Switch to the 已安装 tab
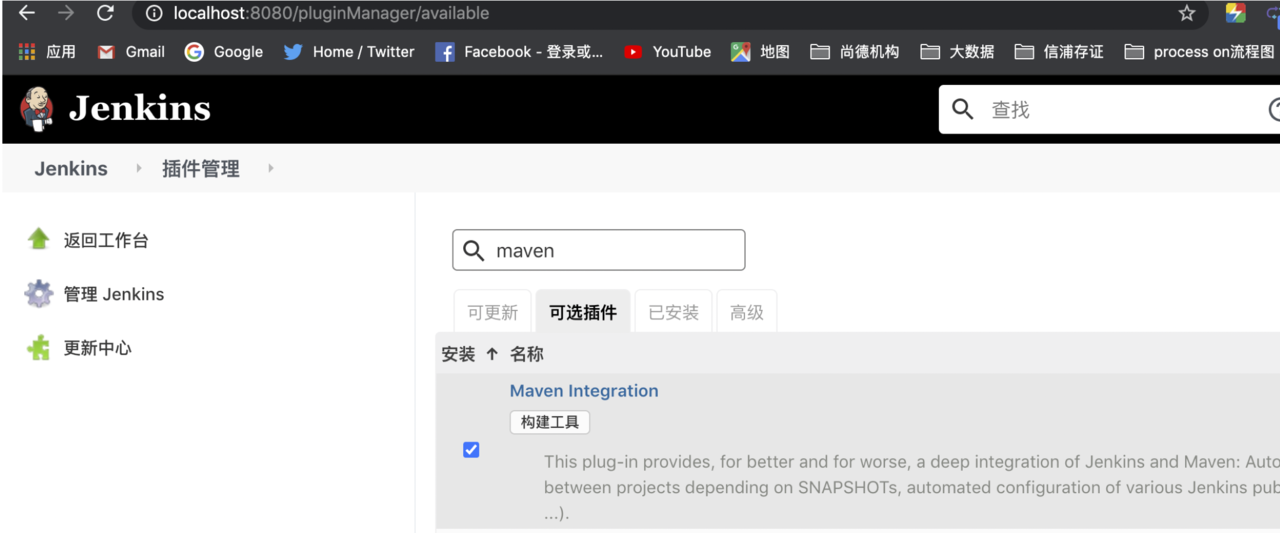Screen dimensions: 1280x533 pos(673,313)
